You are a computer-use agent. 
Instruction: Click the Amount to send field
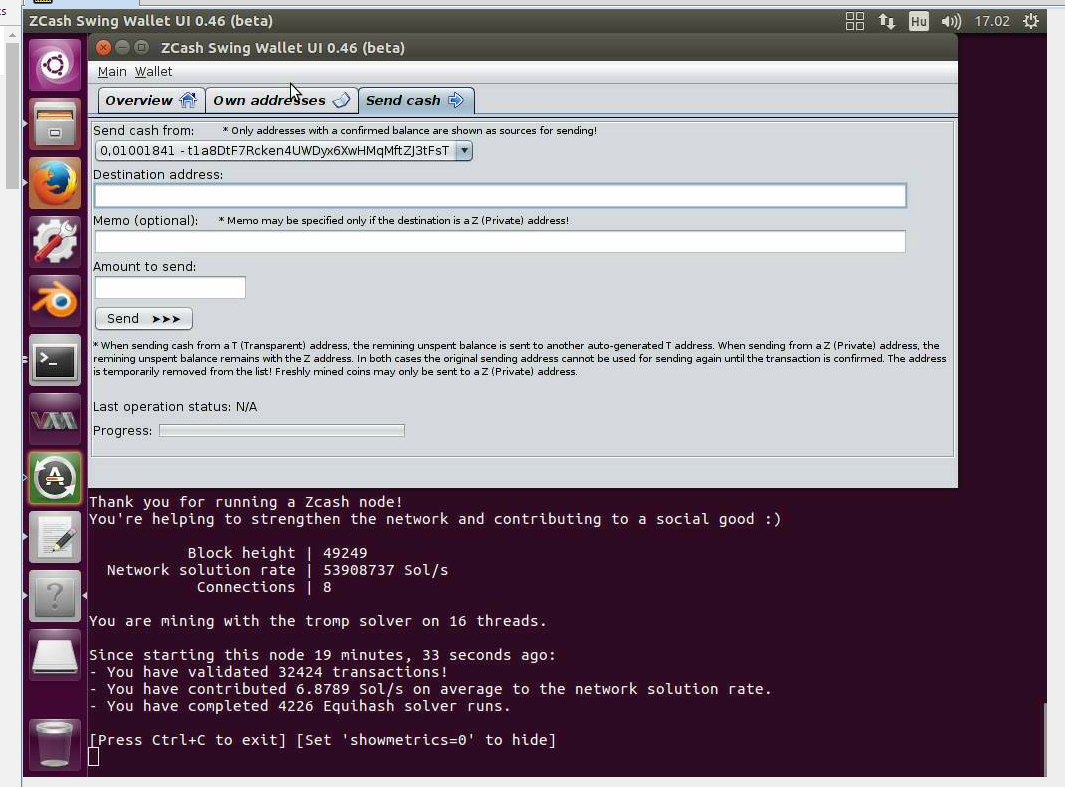[170, 287]
